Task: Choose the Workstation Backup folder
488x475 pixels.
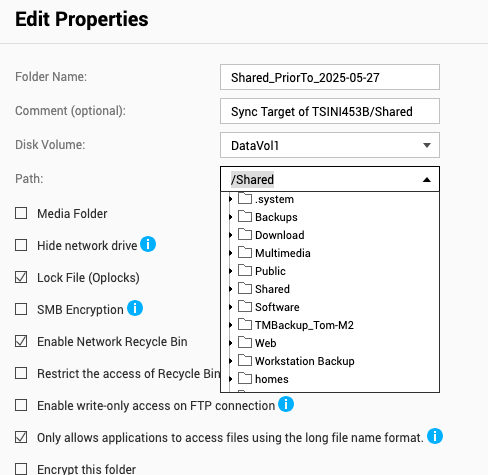Action: pos(305,361)
